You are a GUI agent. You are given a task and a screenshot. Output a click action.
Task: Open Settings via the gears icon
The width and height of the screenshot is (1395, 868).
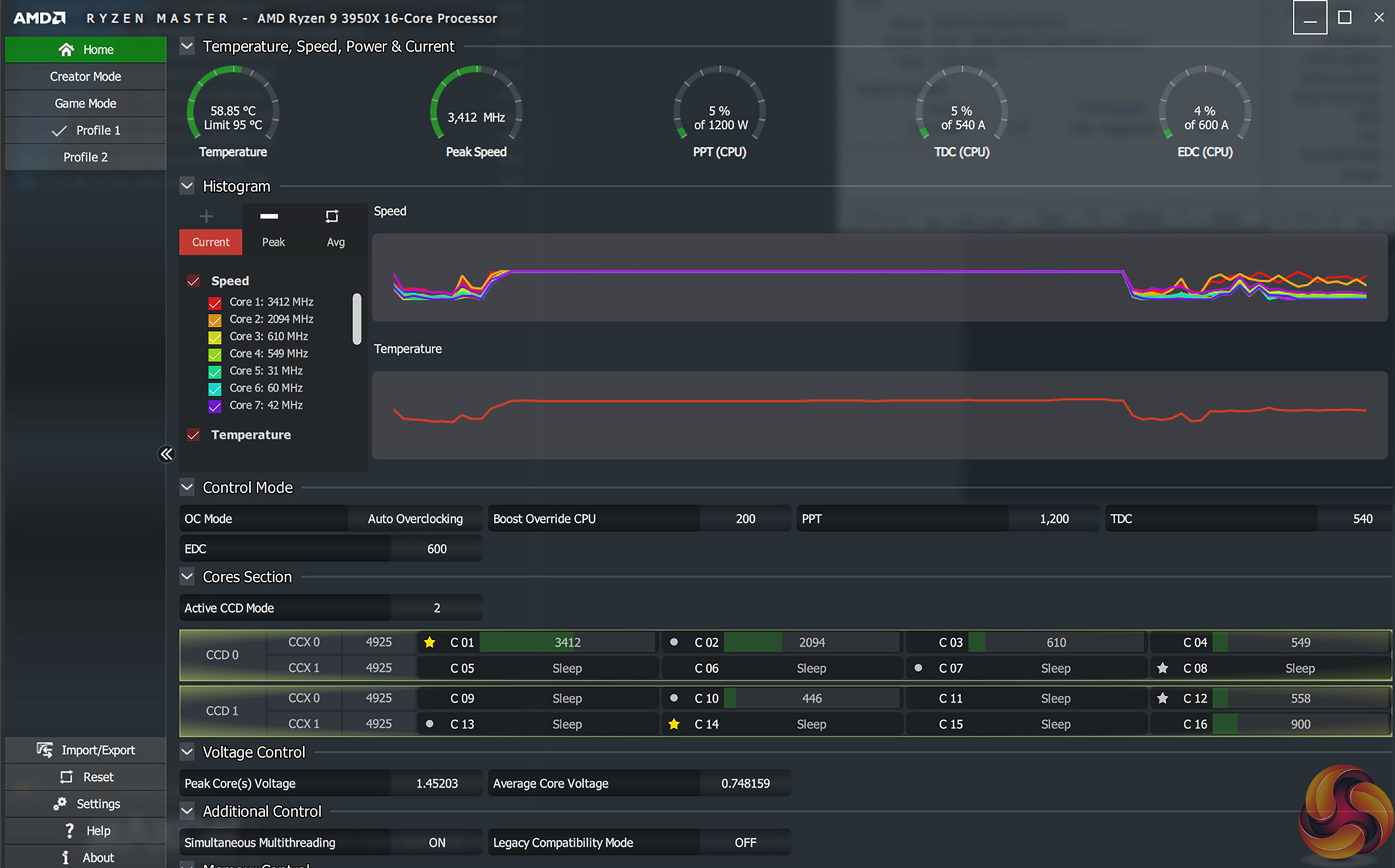pos(61,803)
